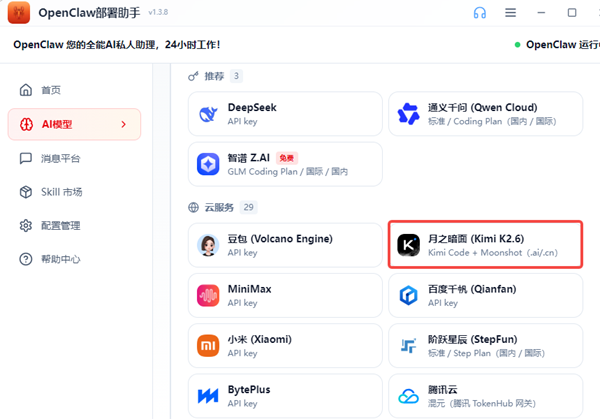Image resolution: width=600 pixels, height=419 pixels.
Task: Choose the 月之暗面 (Kimi K2.6) card
Action: click(x=486, y=245)
